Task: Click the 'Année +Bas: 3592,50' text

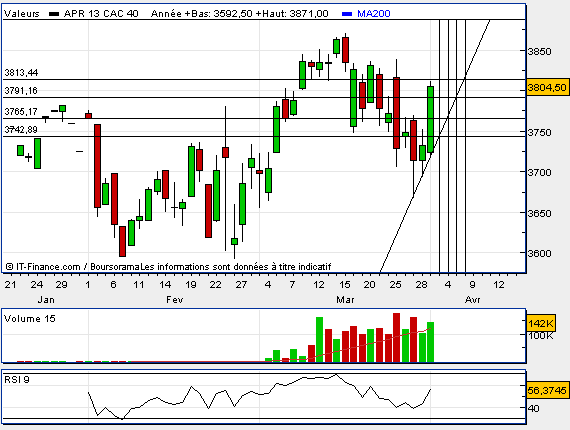Action: pos(202,14)
